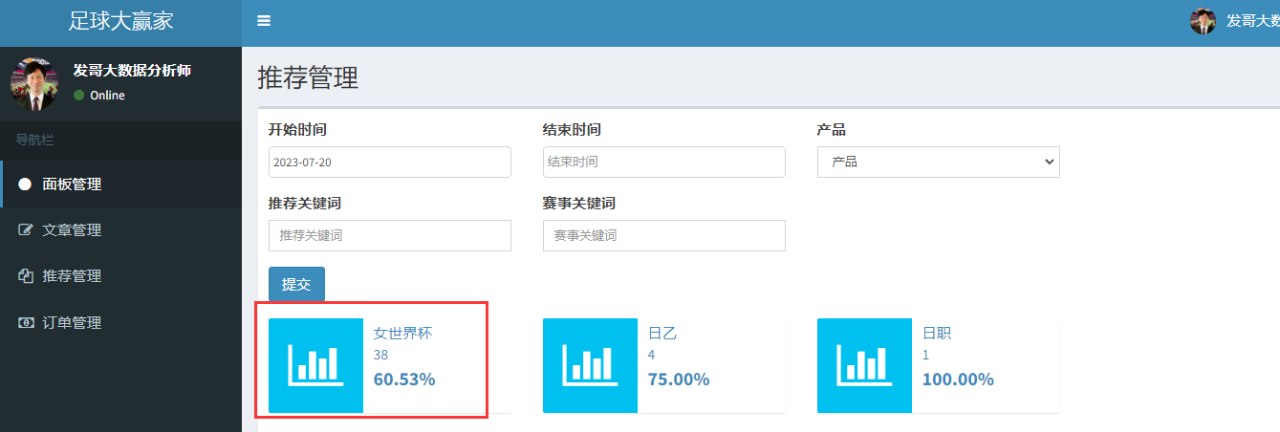Click the 提交 submit button

296,284
